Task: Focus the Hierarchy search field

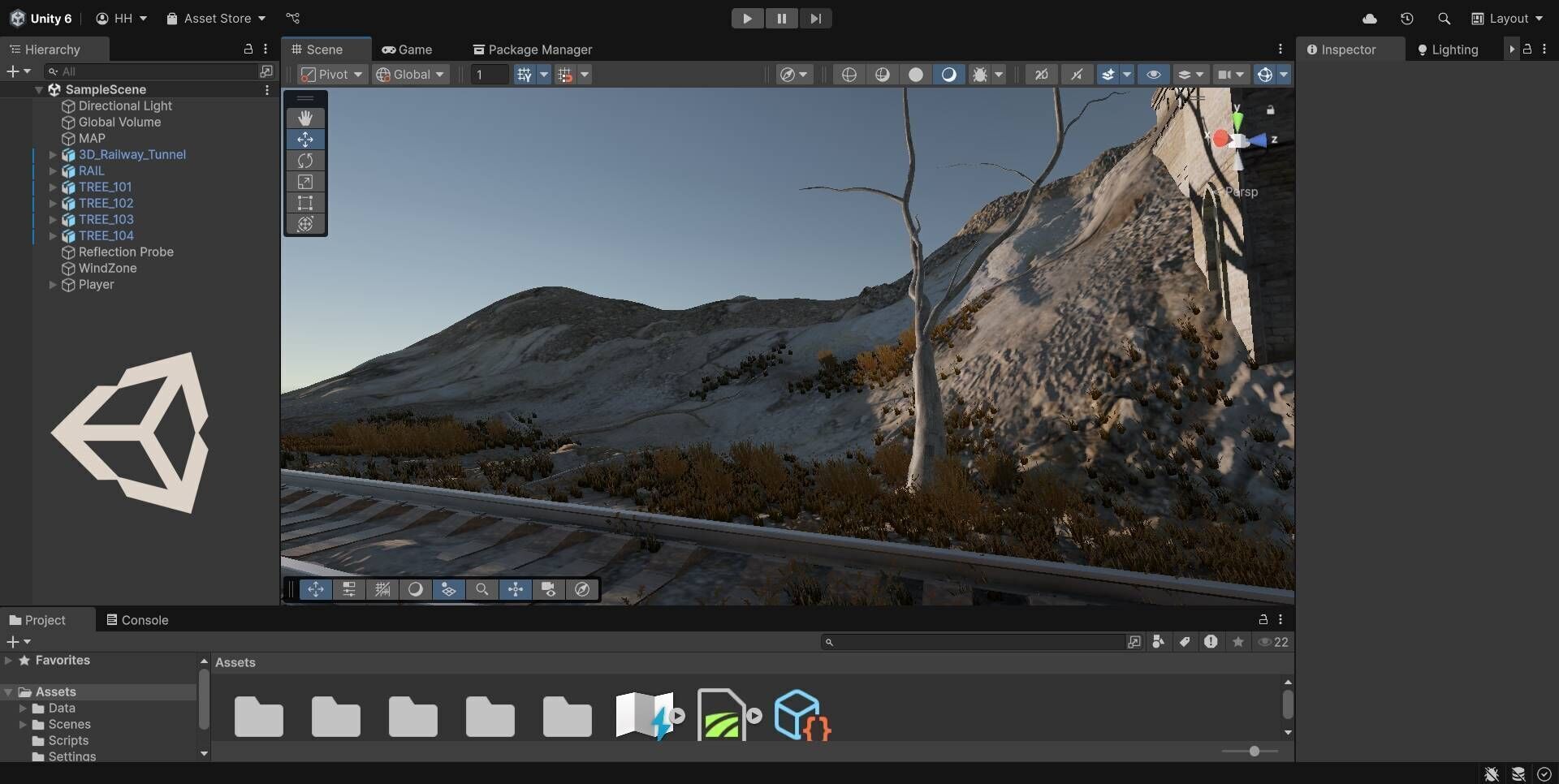Action: pos(151,71)
